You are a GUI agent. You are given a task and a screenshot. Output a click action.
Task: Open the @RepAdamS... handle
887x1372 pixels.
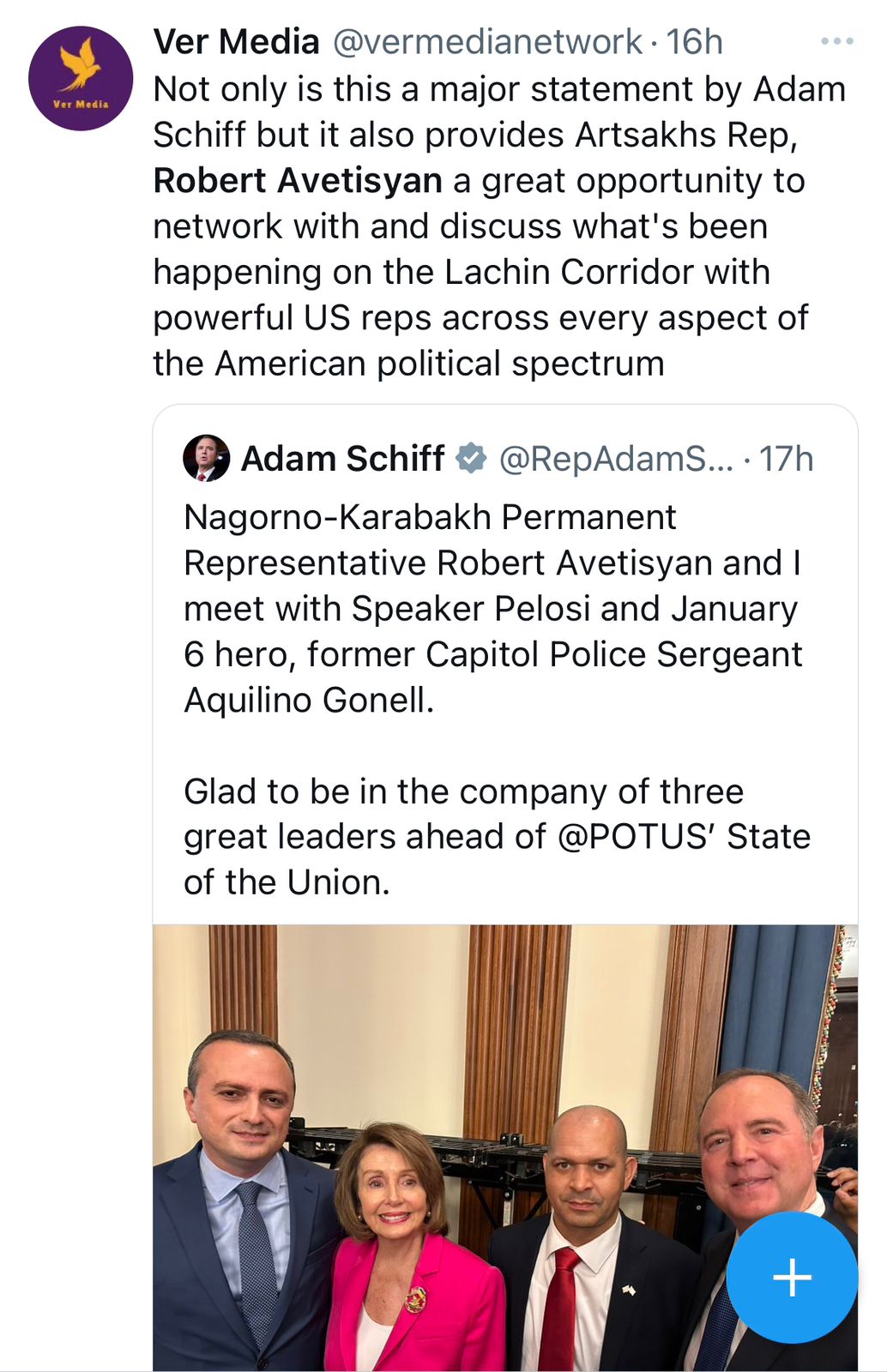(616, 459)
